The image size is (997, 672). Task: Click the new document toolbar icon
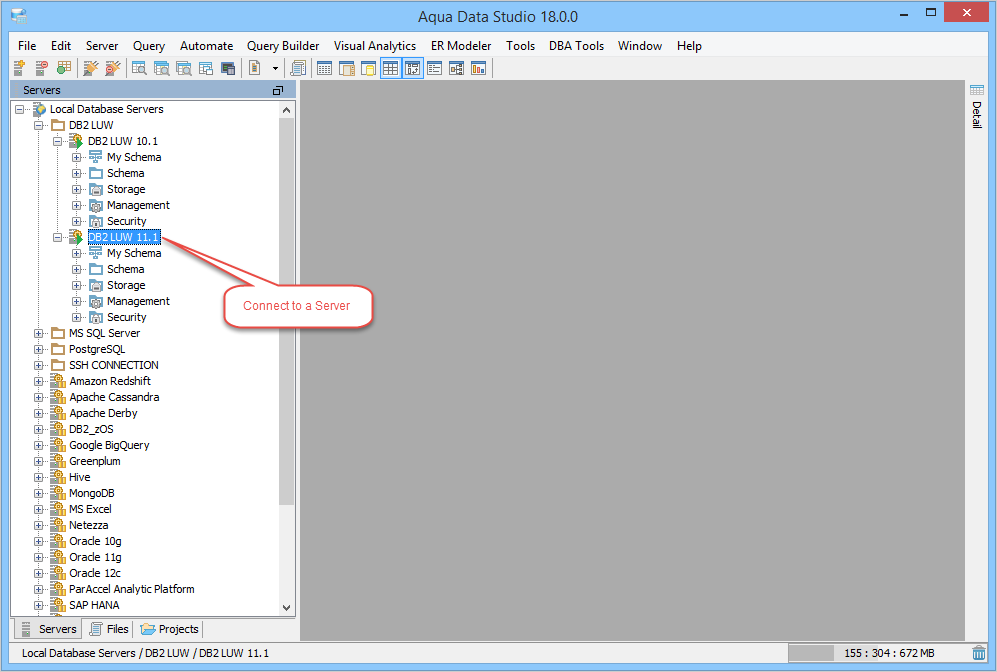(x=255, y=68)
